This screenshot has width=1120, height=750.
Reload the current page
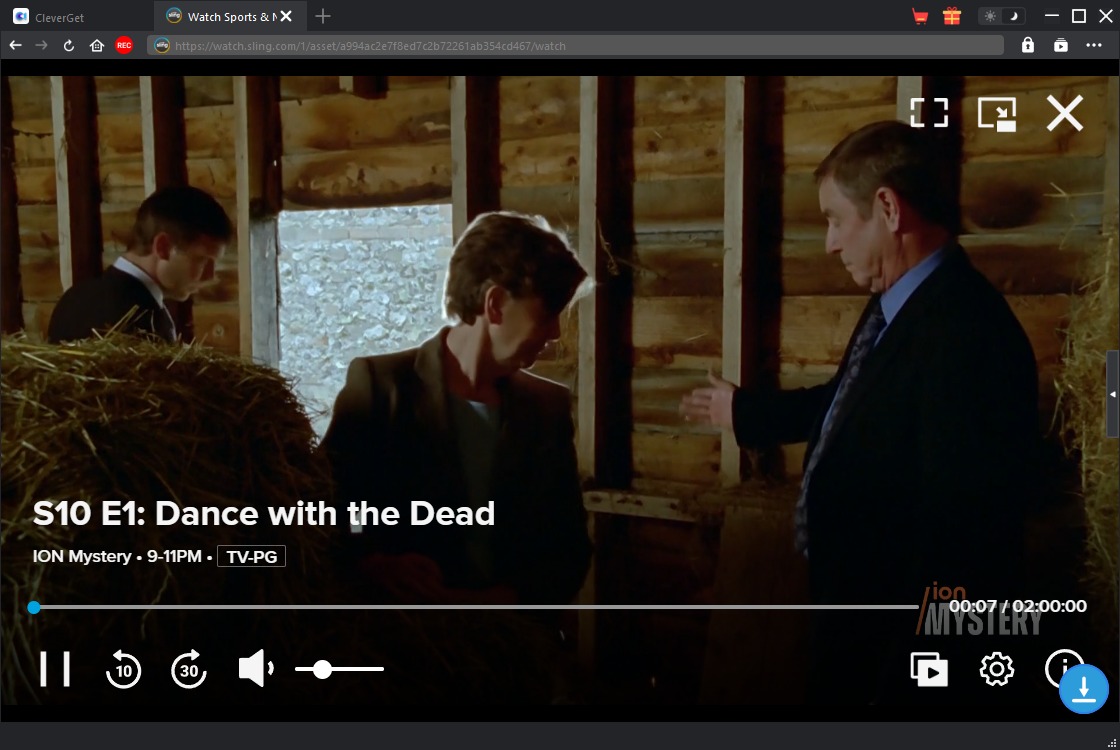point(69,45)
